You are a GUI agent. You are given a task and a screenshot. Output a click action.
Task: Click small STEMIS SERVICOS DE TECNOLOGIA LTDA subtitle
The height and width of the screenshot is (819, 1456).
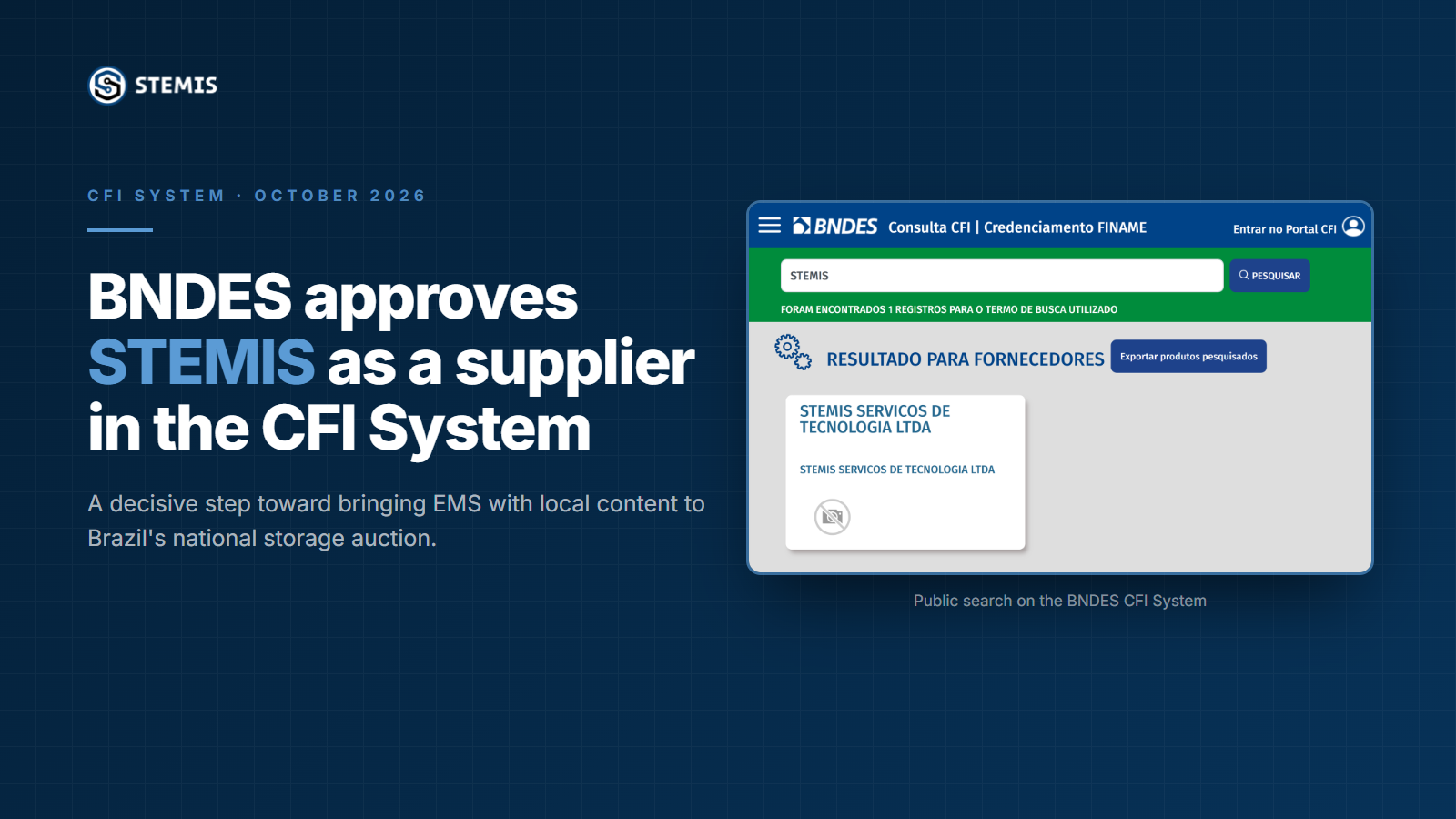click(896, 470)
